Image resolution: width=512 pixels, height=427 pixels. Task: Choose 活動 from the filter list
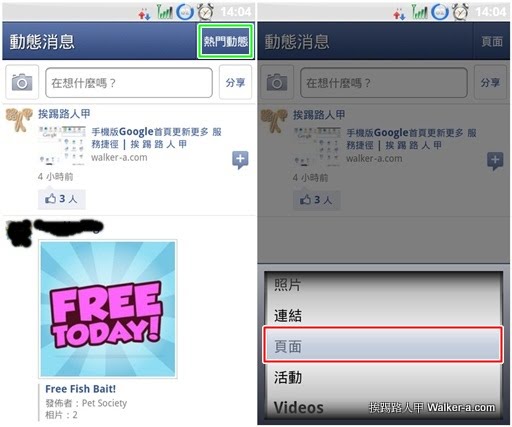[x=382, y=377]
